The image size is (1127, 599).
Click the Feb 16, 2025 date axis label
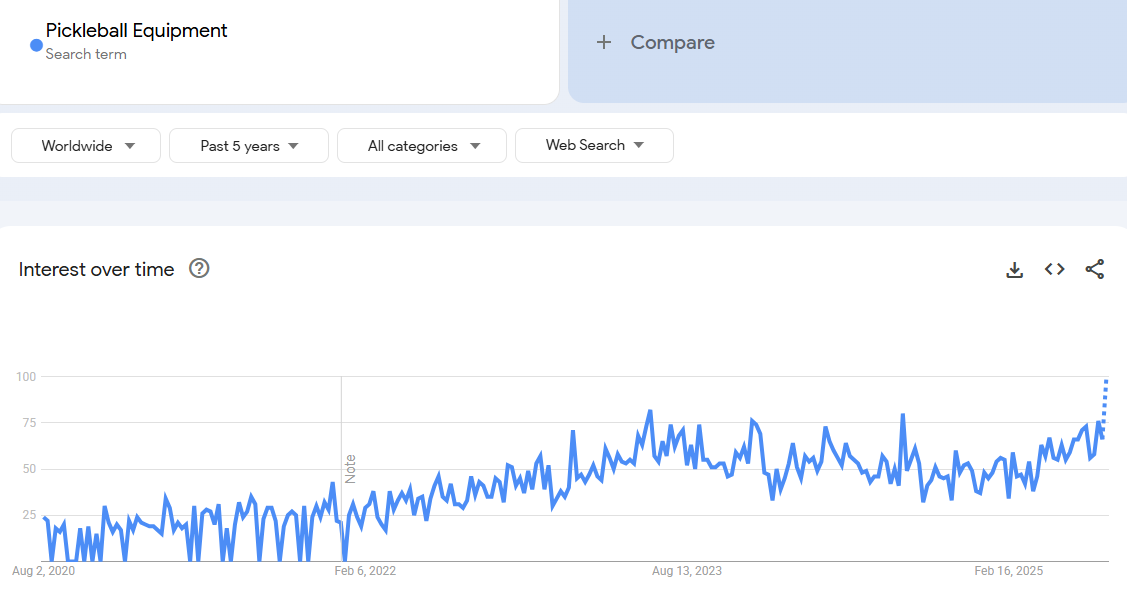(x=1009, y=571)
